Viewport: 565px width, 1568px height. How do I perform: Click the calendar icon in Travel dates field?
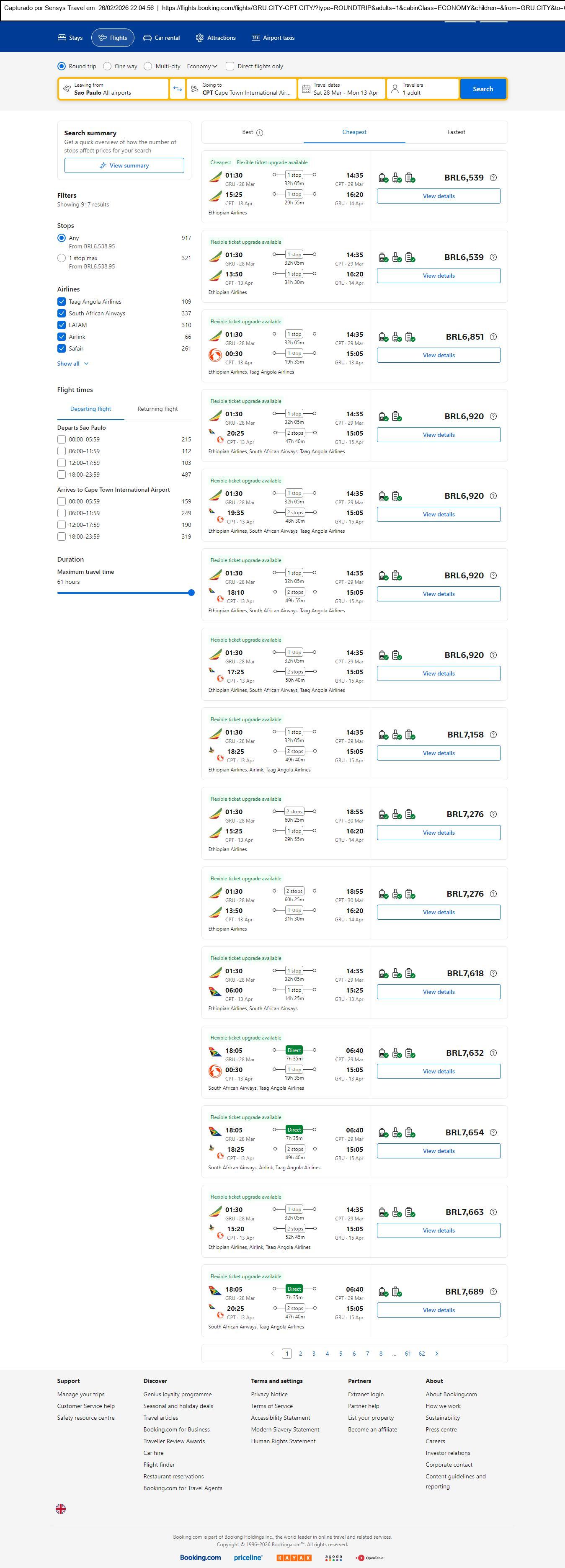306,89
